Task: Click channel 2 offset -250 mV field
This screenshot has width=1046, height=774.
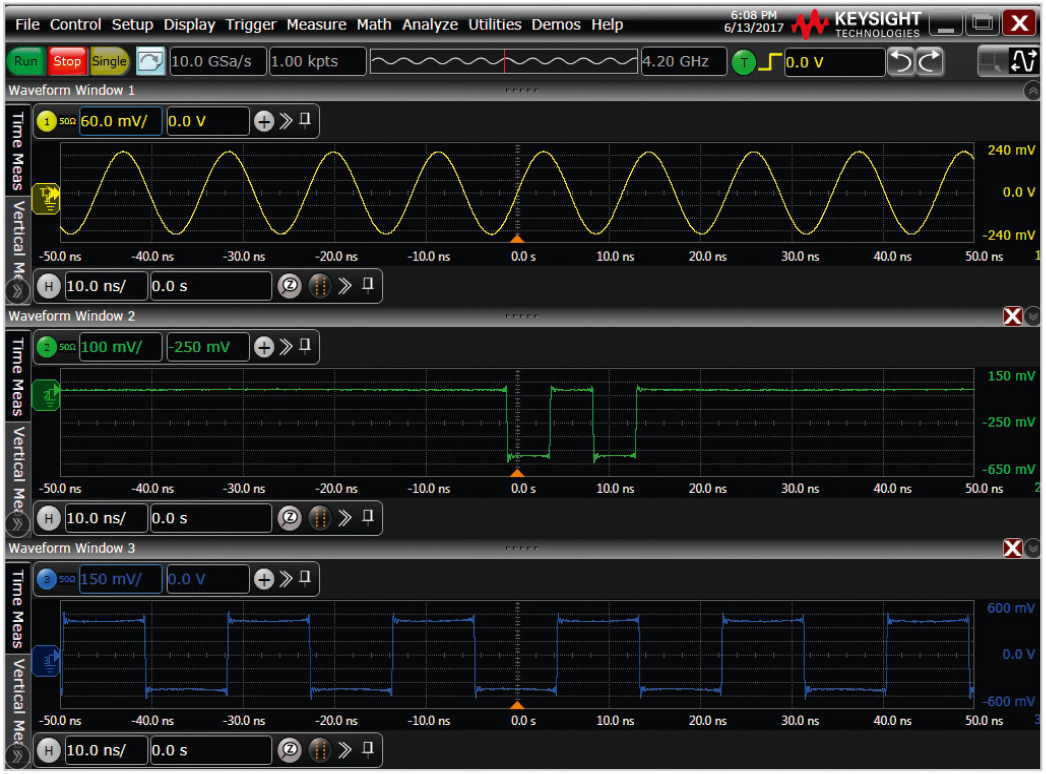Action: [207, 347]
